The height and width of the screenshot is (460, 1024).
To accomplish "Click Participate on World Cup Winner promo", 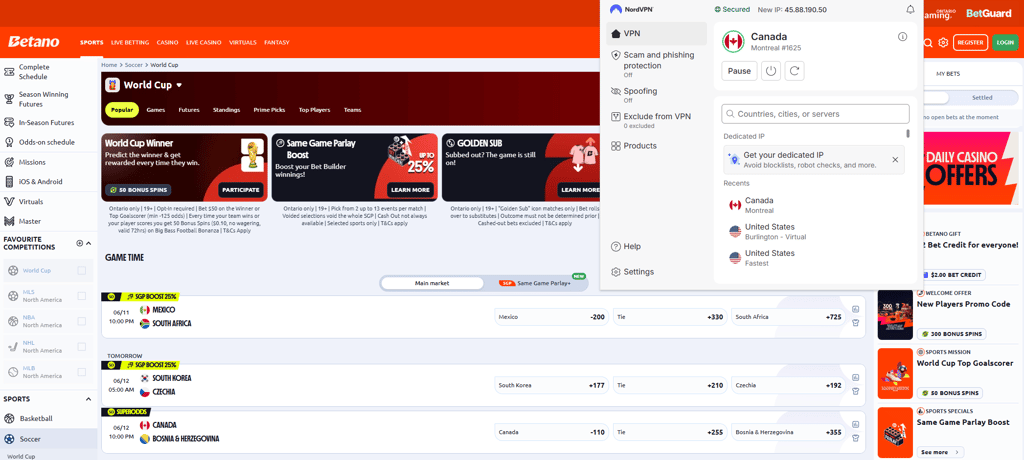I will (241, 190).
